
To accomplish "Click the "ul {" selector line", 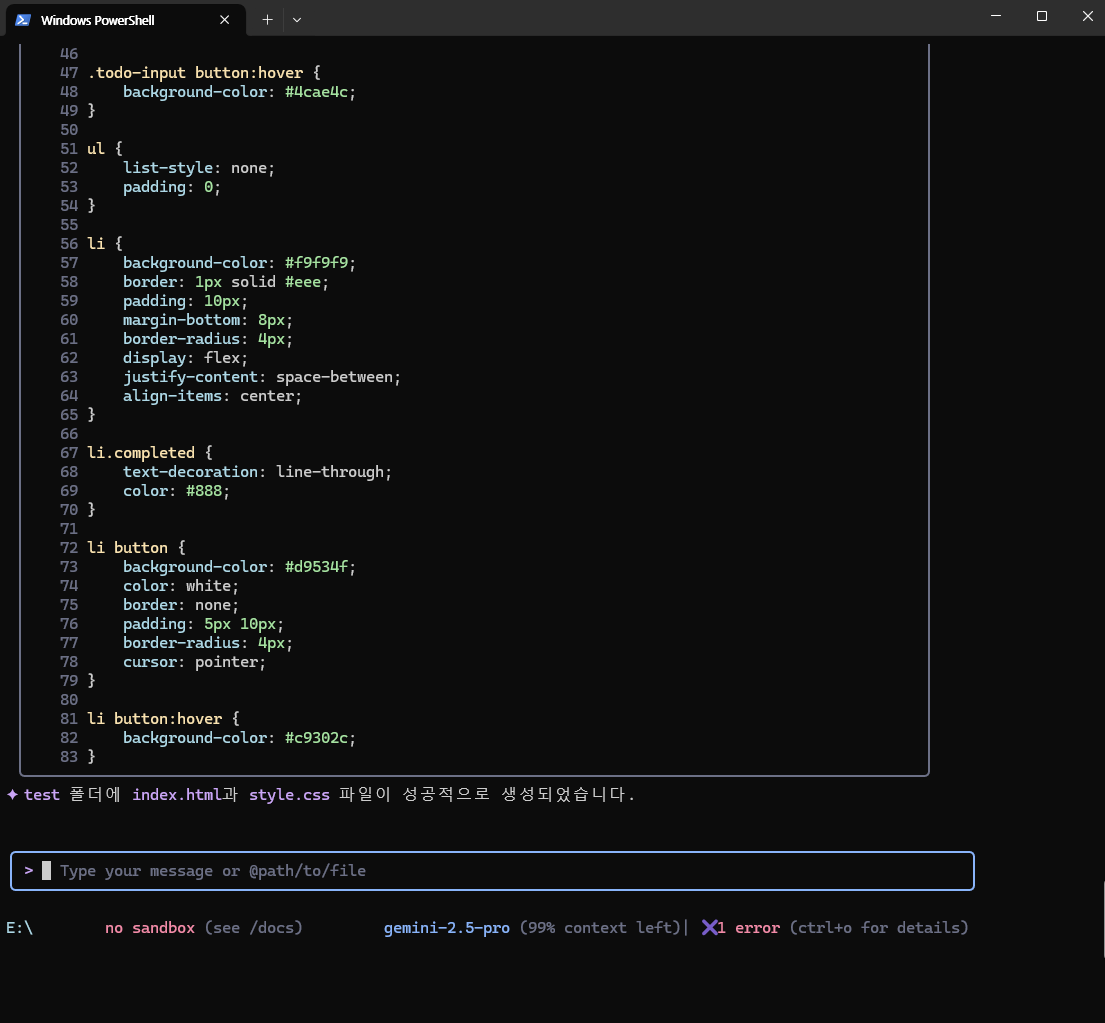I will (105, 149).
